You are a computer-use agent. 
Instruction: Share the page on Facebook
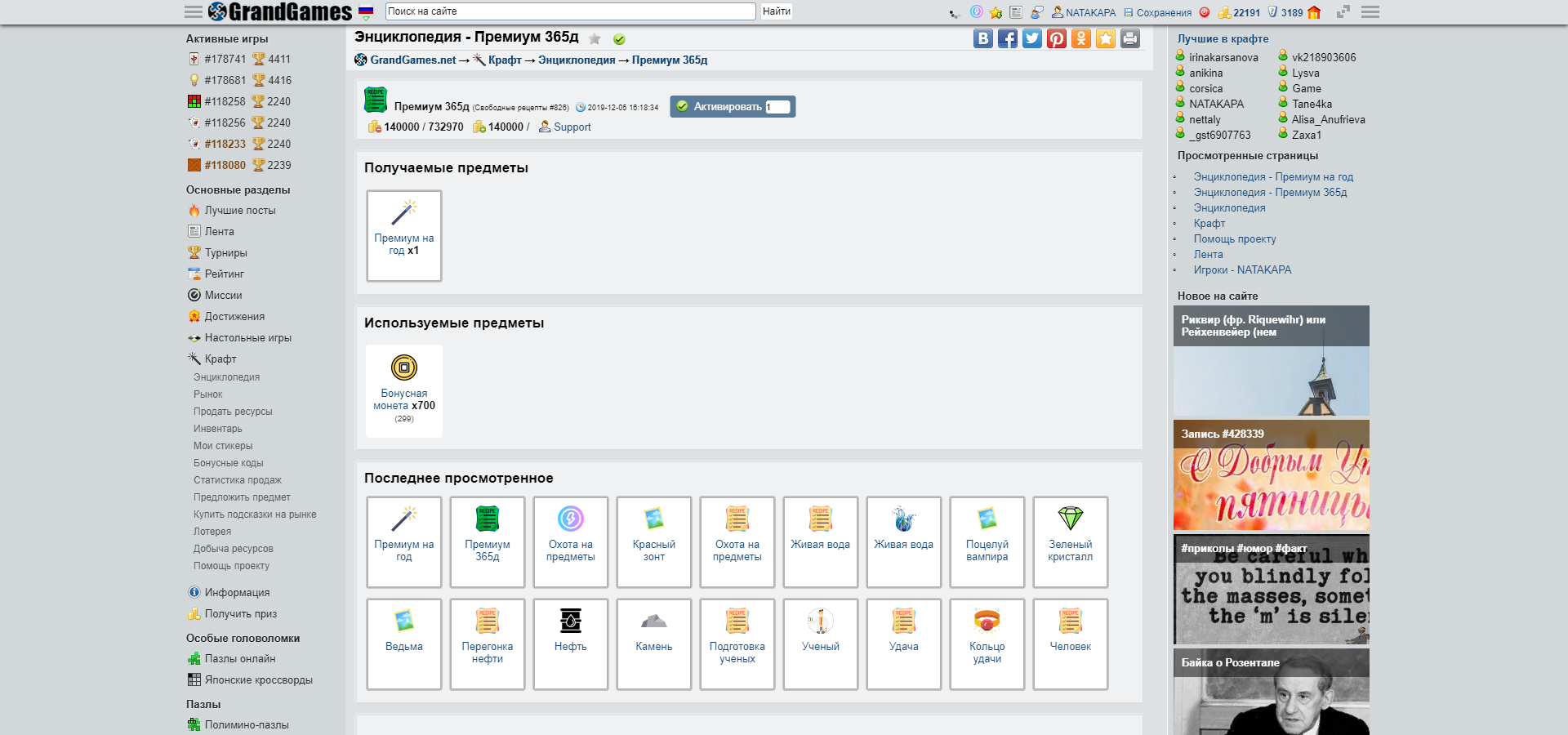[1008, 38]
